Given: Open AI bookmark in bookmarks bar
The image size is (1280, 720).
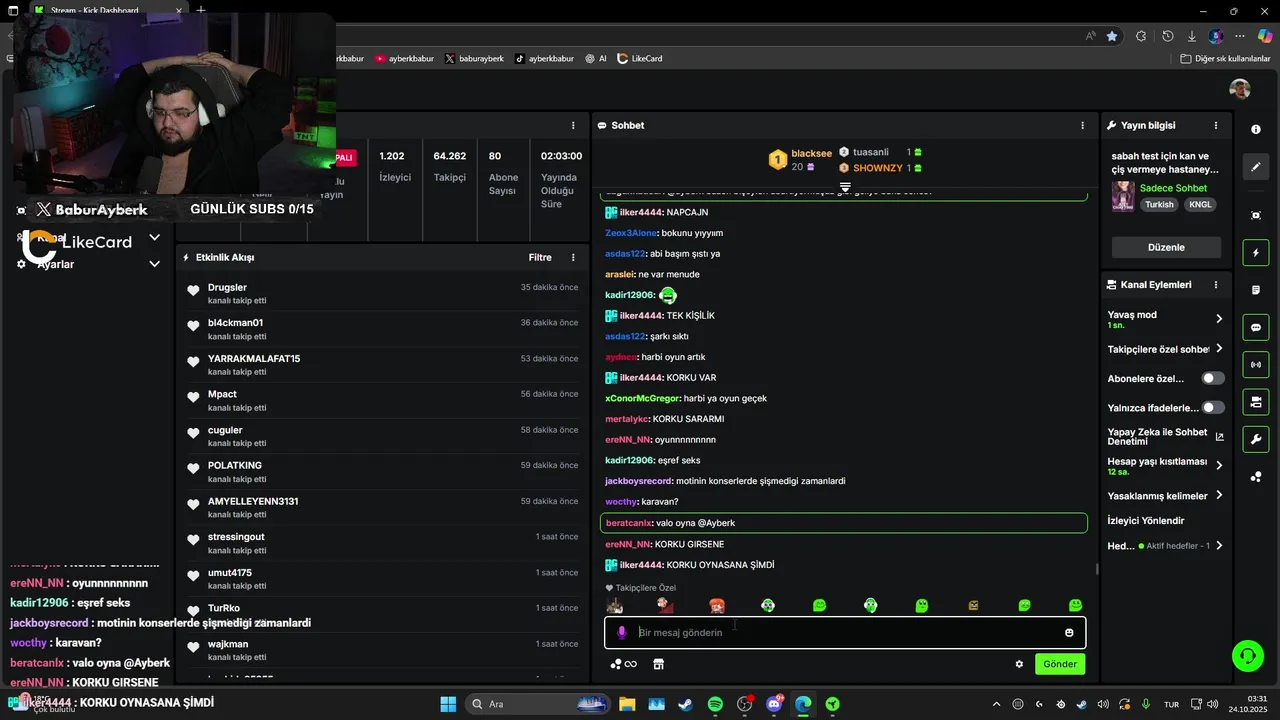Looking at the screenshot, I should [596, 58].
